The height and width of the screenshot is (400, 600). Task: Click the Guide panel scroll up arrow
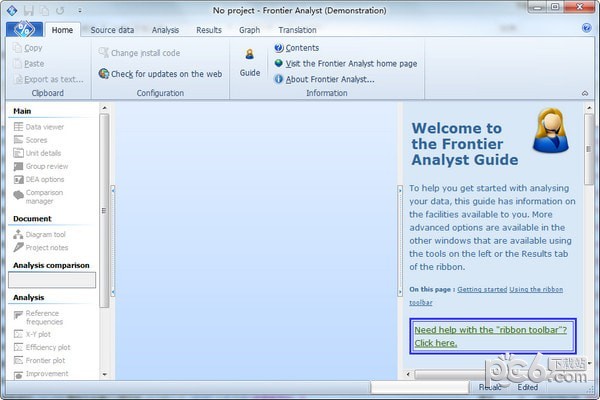(589, 108)
